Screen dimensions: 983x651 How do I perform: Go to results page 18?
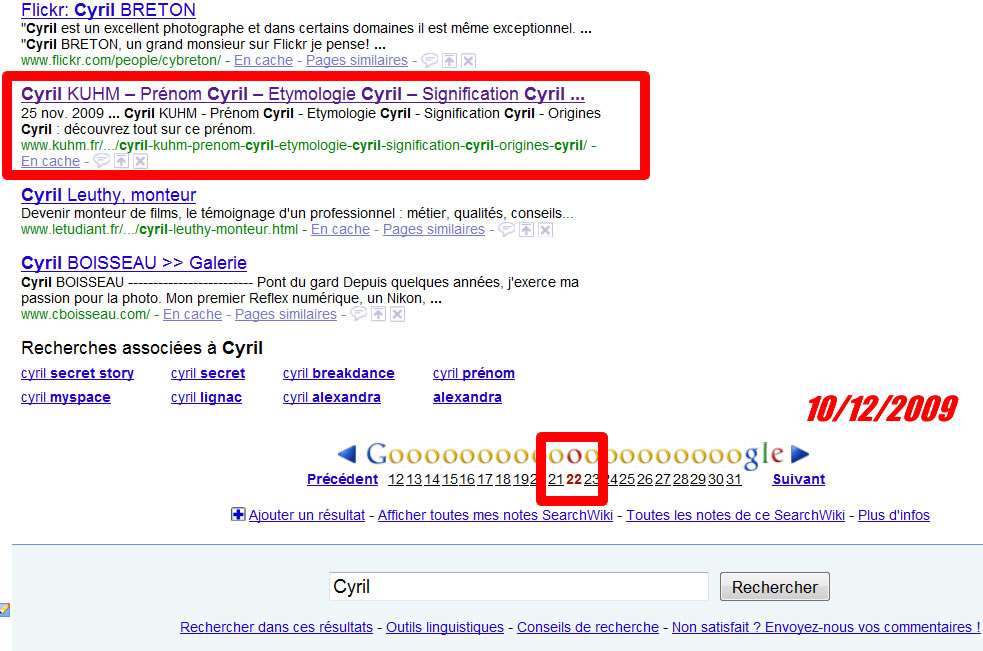(503, 479)
